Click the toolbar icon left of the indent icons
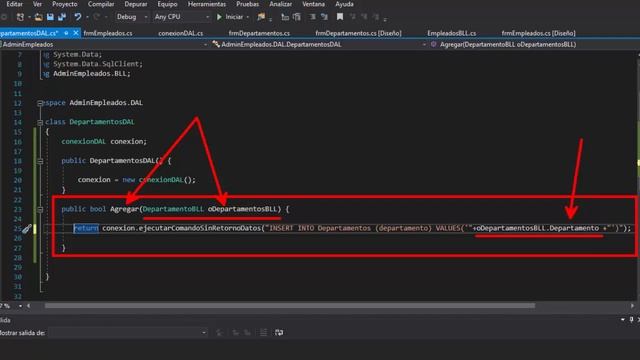Viewport: 640px width, 360px height. point(285,17)
